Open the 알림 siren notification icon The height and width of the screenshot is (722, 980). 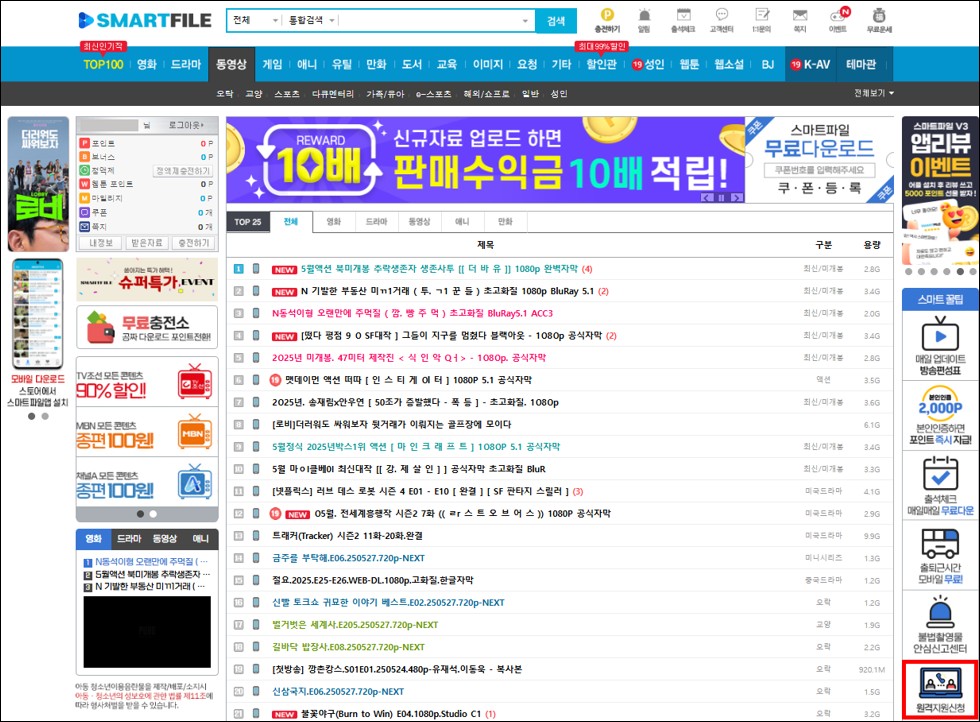644,15
